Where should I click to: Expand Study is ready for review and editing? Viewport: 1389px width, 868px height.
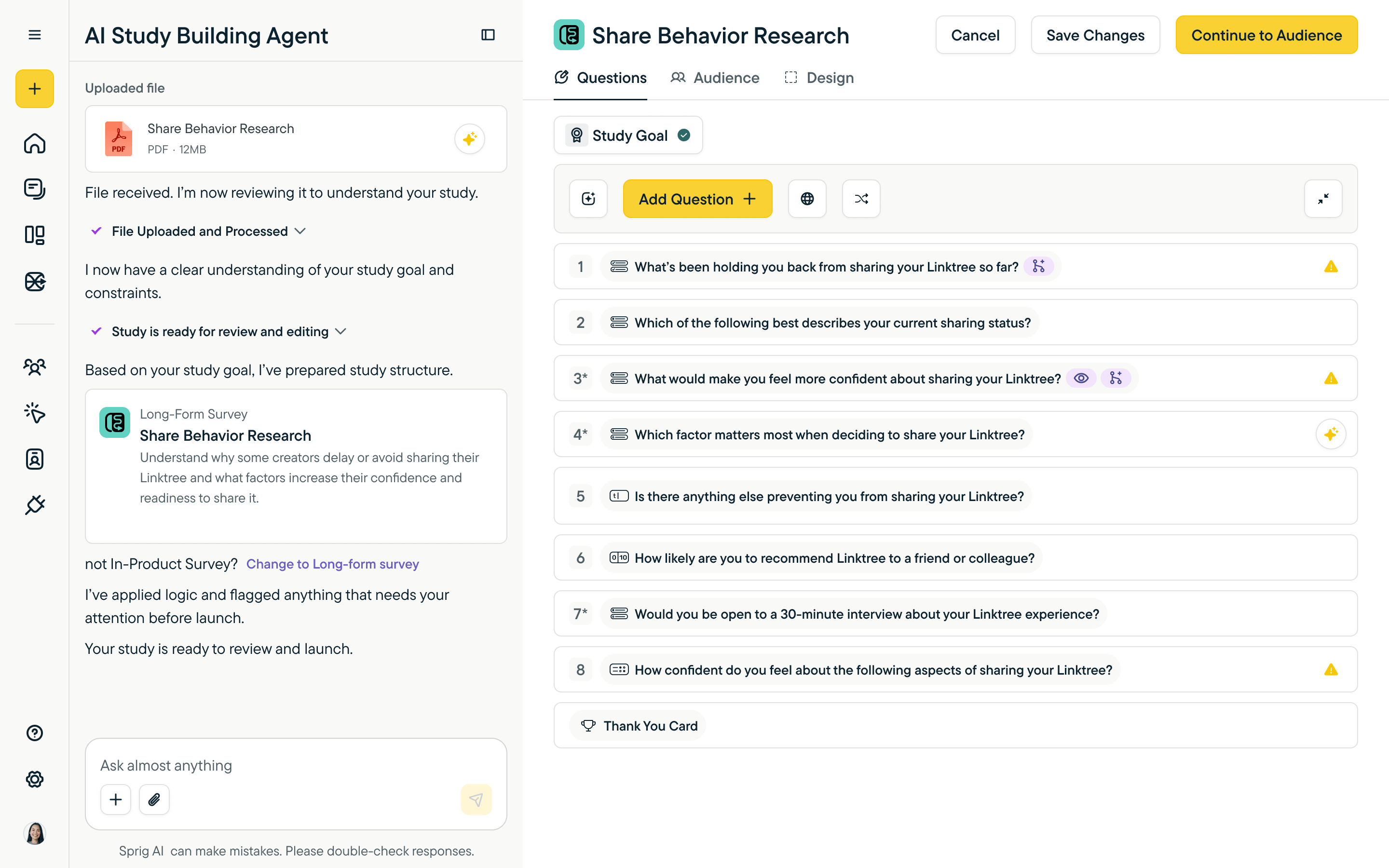point(218,331)
